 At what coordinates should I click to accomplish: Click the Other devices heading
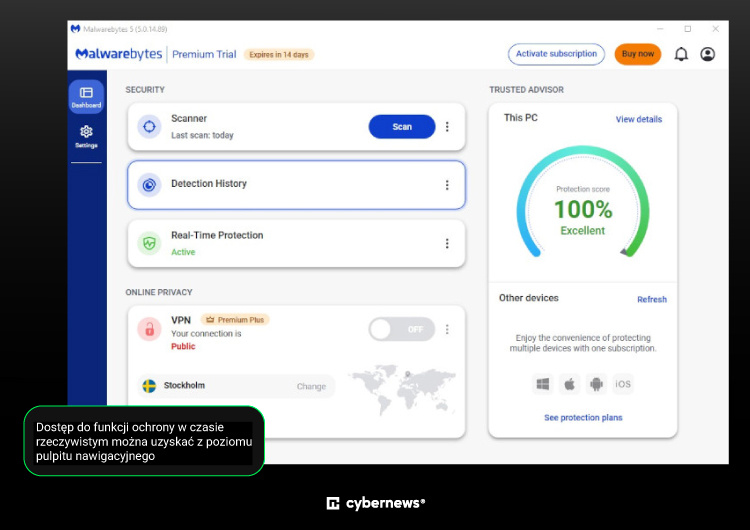pyautogui.click(x=529, y=298)
